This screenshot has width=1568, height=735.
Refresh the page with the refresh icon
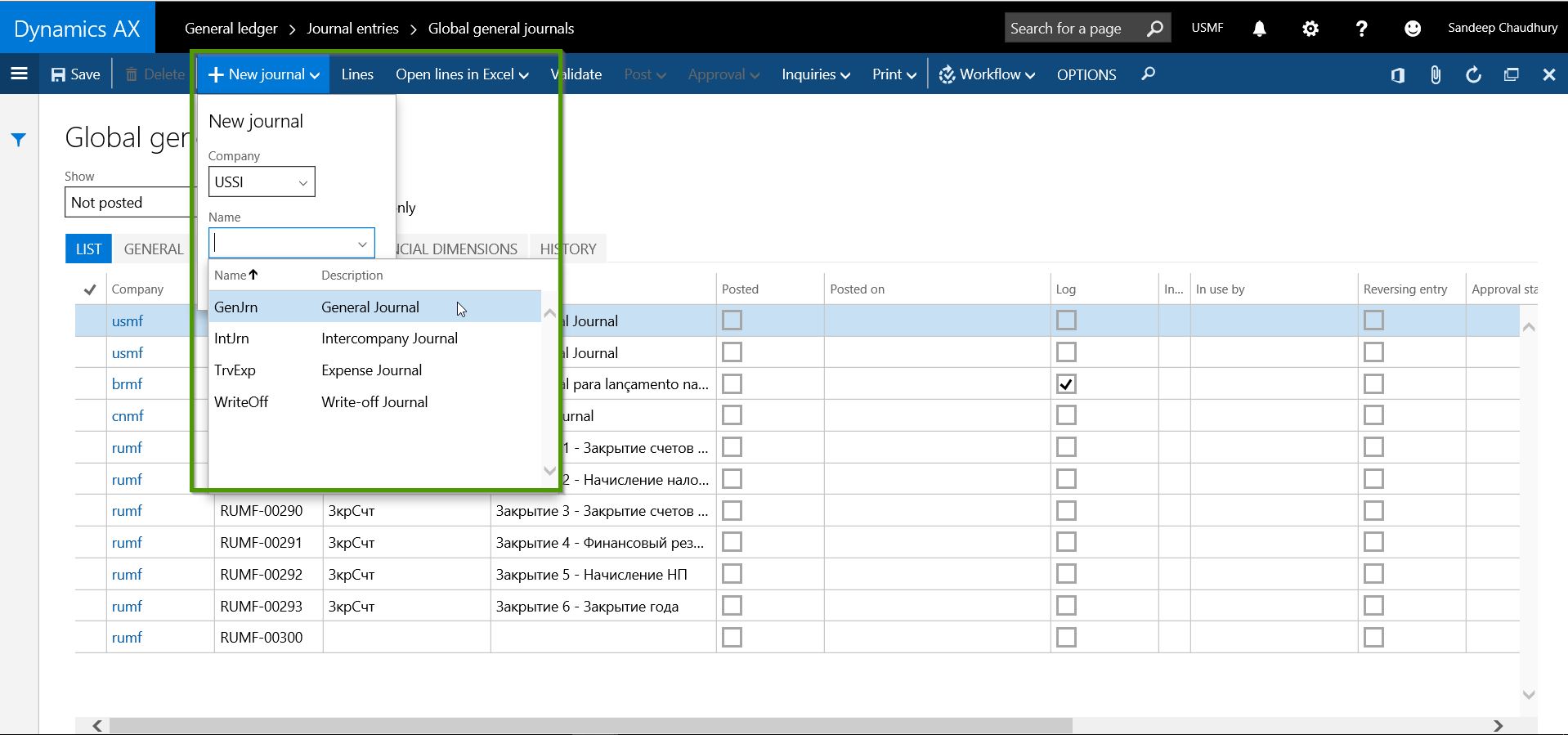click(x=1473, y=75)
